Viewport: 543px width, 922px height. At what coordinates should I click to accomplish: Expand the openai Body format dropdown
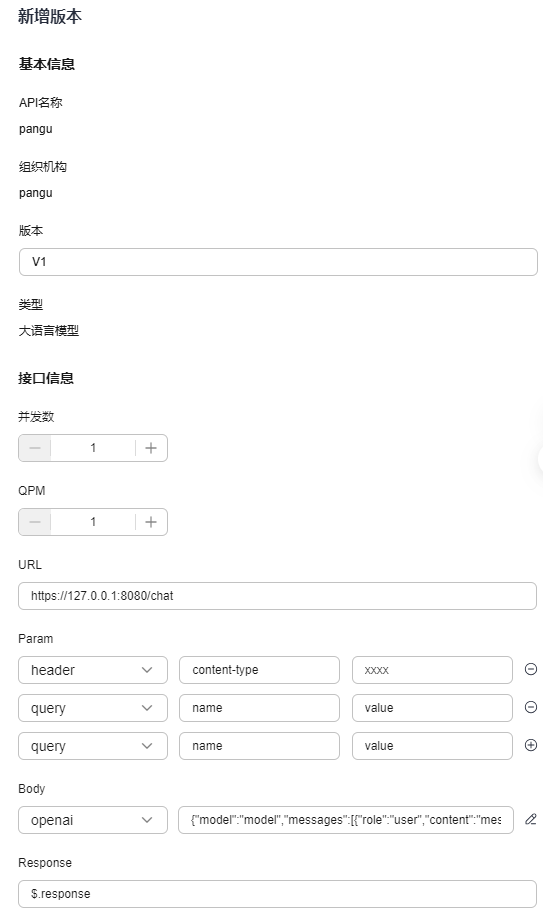click(x=93, y=820)
